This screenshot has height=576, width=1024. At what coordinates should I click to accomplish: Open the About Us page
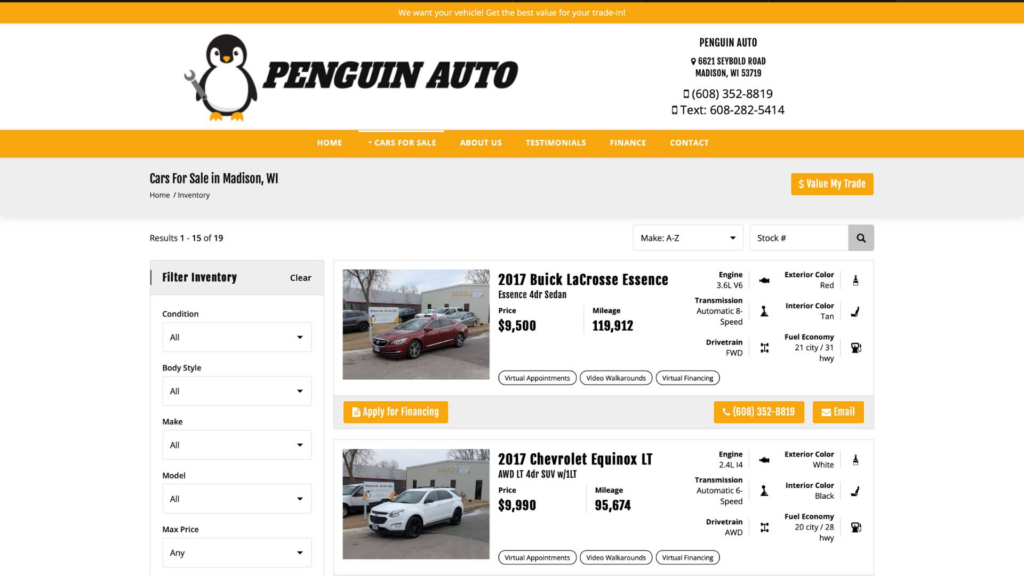pyautogui.click(x=481, y=142)
